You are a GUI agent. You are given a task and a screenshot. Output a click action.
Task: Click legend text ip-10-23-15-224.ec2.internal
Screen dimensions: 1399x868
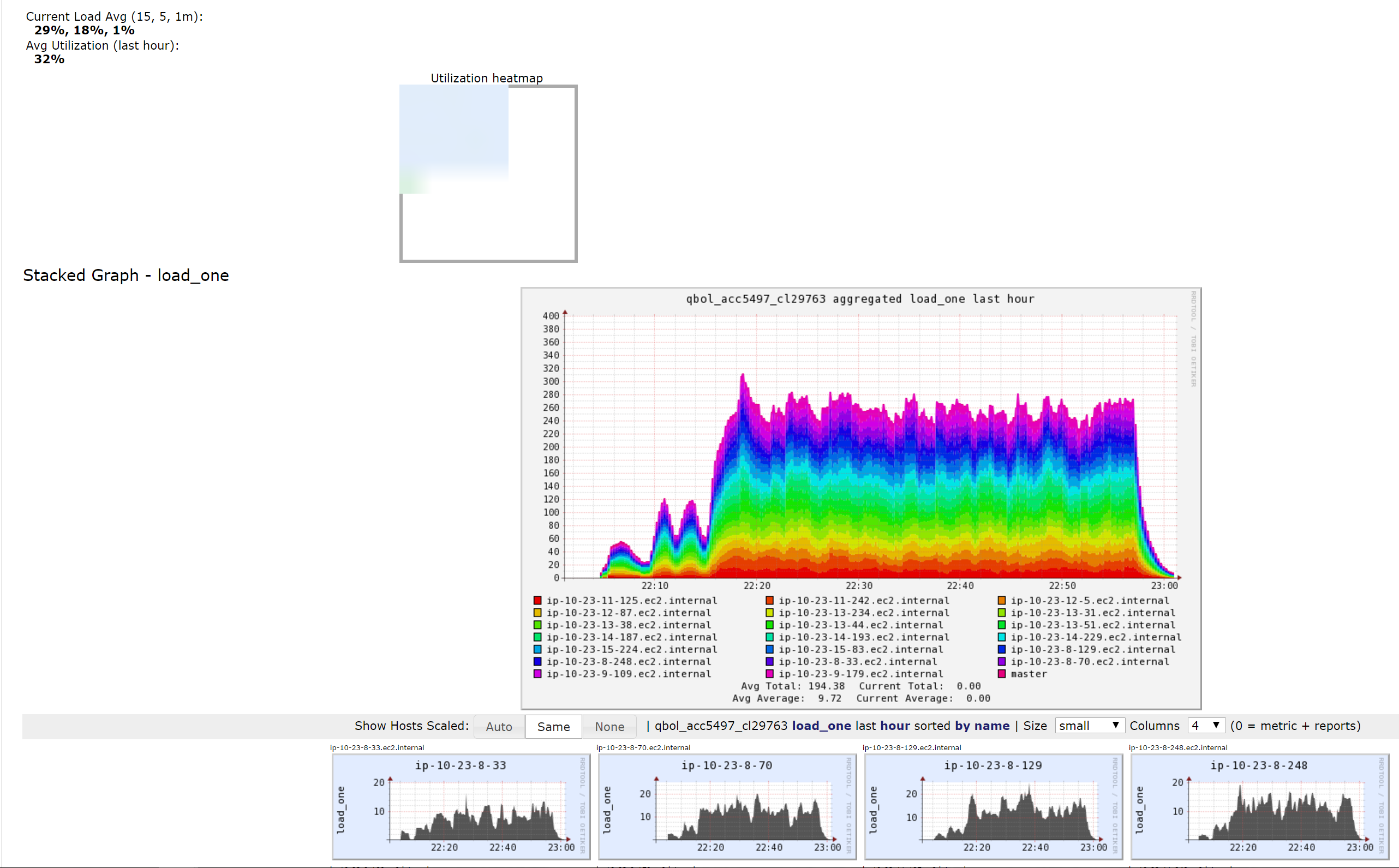pos(631,649)
